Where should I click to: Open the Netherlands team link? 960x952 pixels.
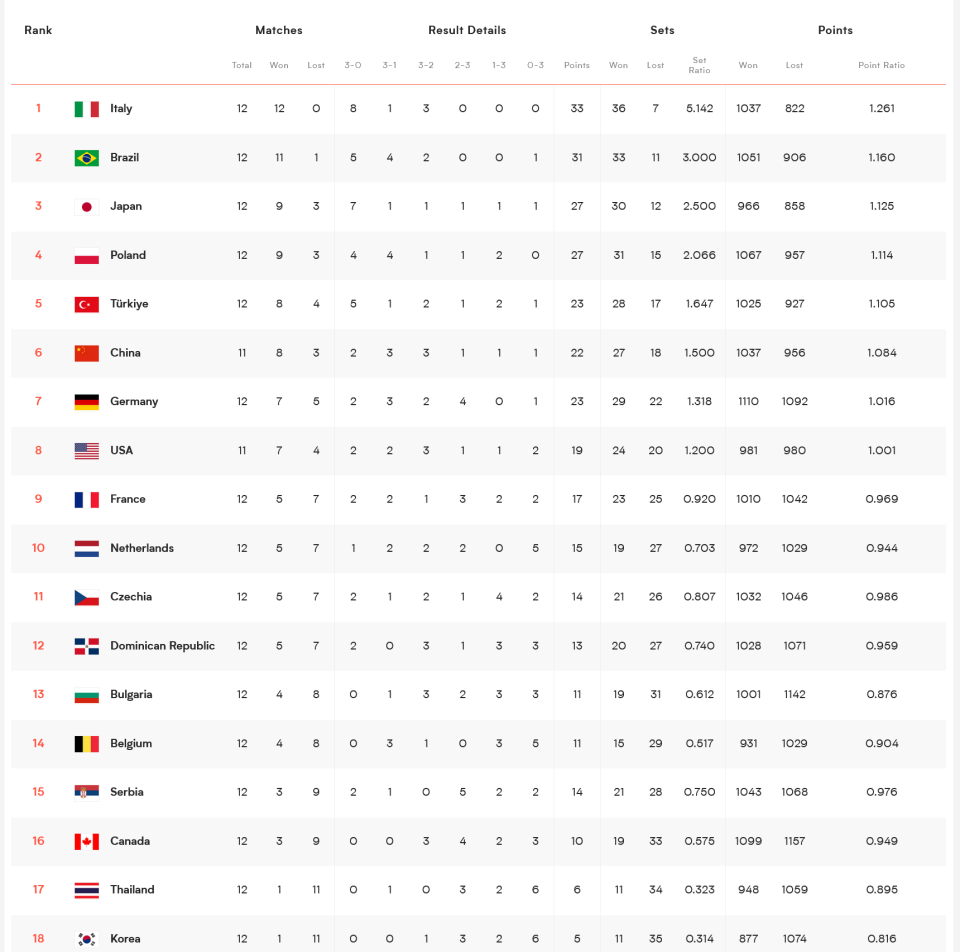click(142, 548)
